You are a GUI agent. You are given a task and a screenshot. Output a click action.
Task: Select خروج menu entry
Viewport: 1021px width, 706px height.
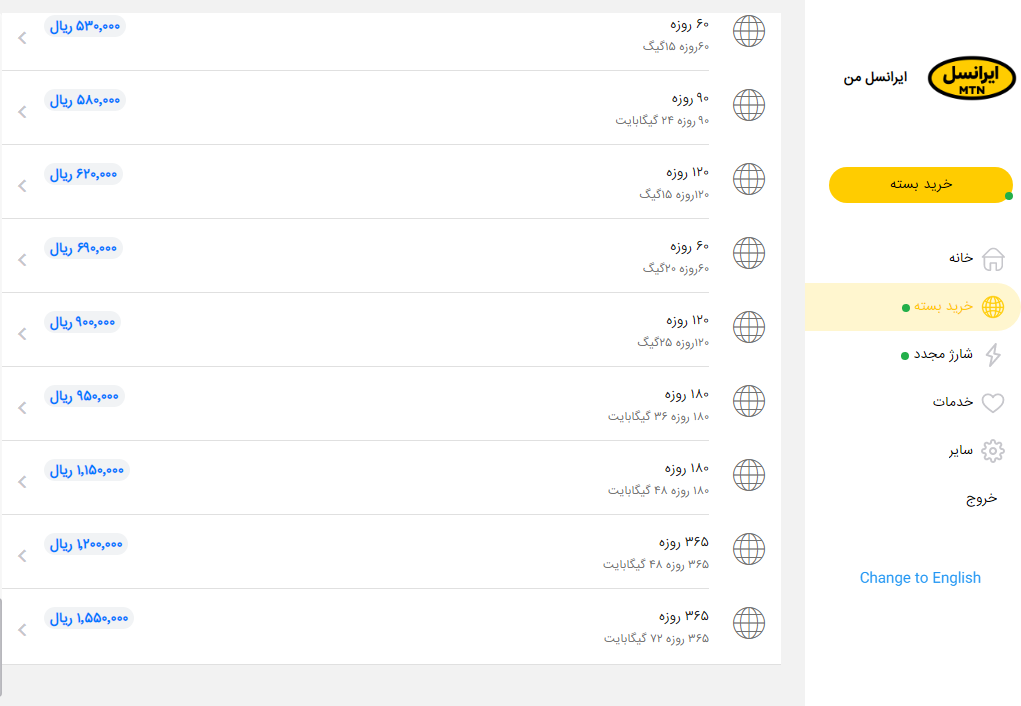pos(981,499)
